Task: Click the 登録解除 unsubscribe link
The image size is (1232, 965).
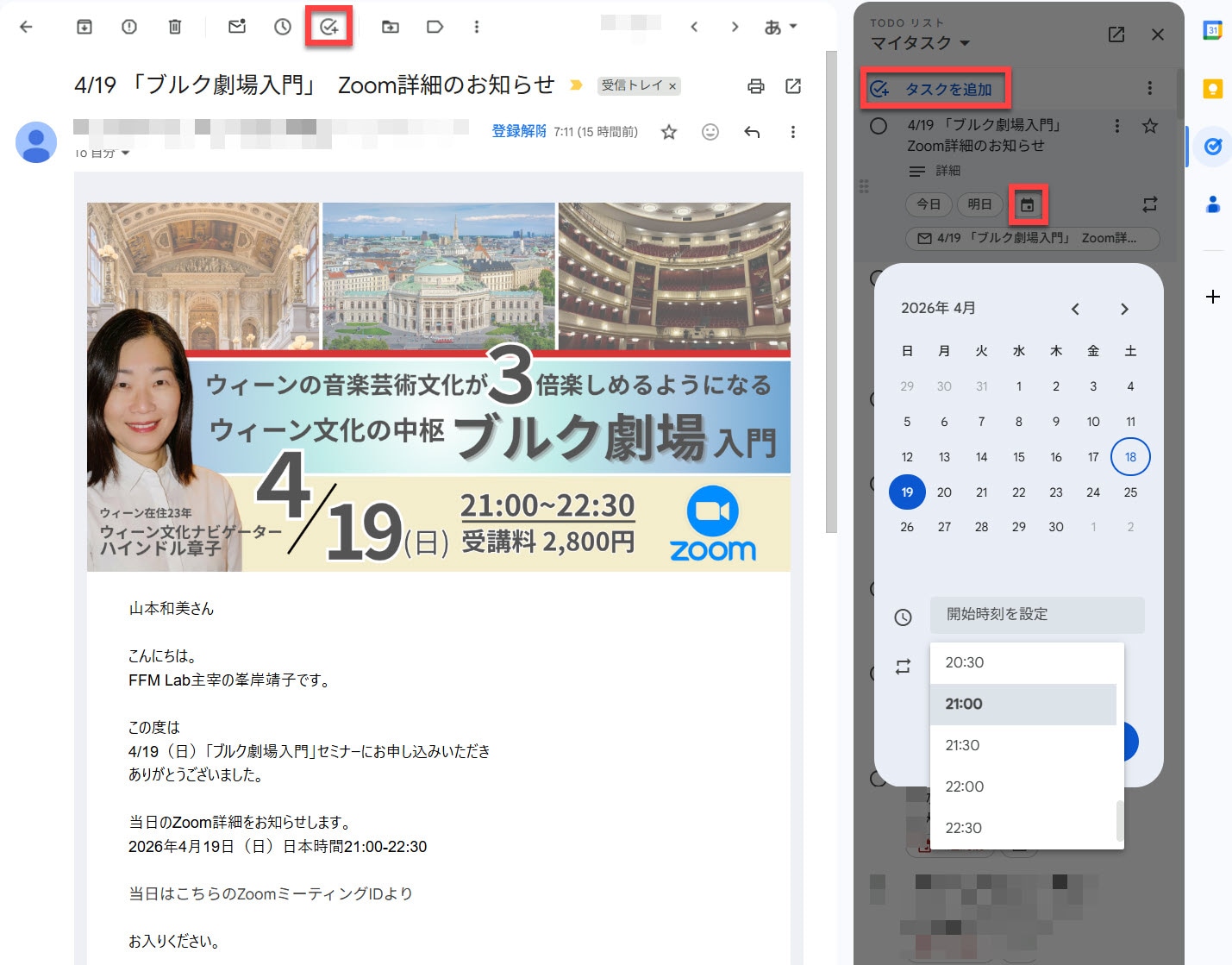Action: [519, 131]
